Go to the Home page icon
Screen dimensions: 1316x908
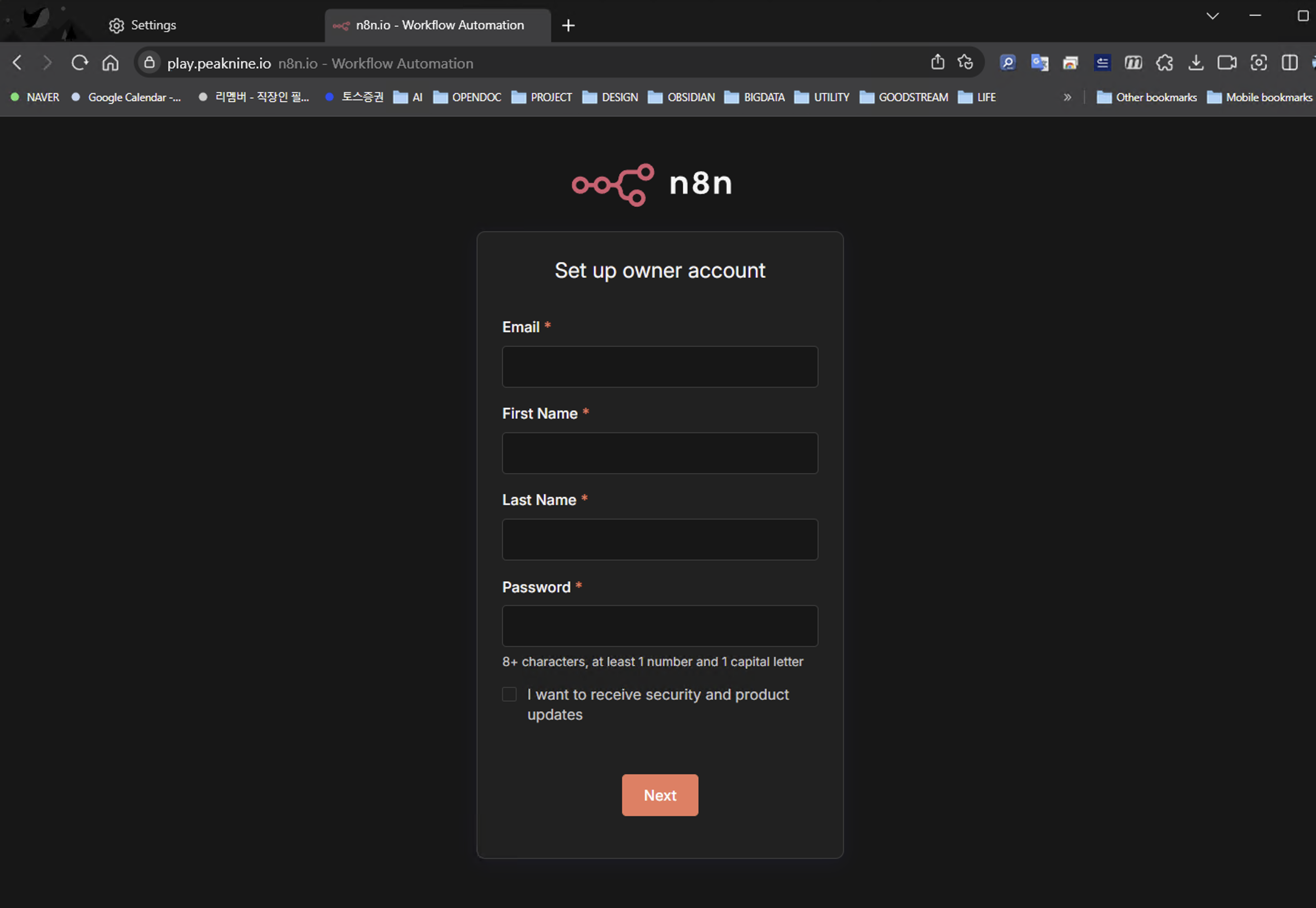(111, 63)
